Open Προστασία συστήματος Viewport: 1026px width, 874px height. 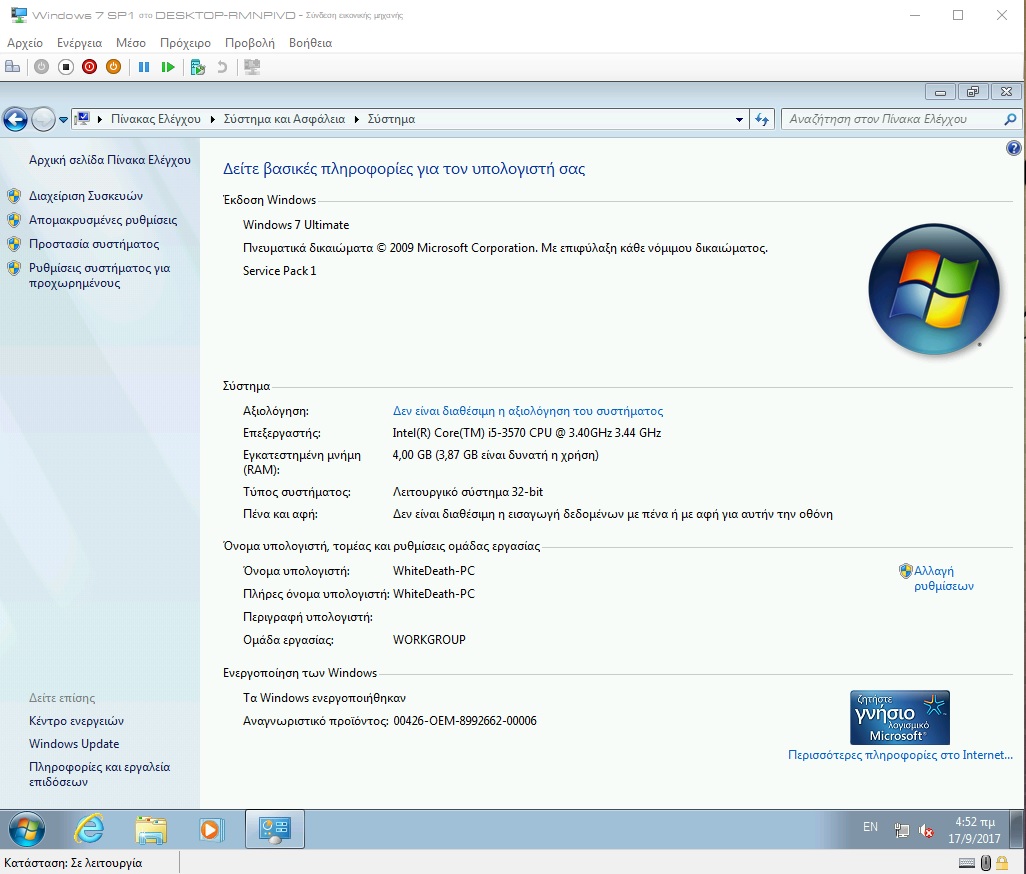point(94,244)
